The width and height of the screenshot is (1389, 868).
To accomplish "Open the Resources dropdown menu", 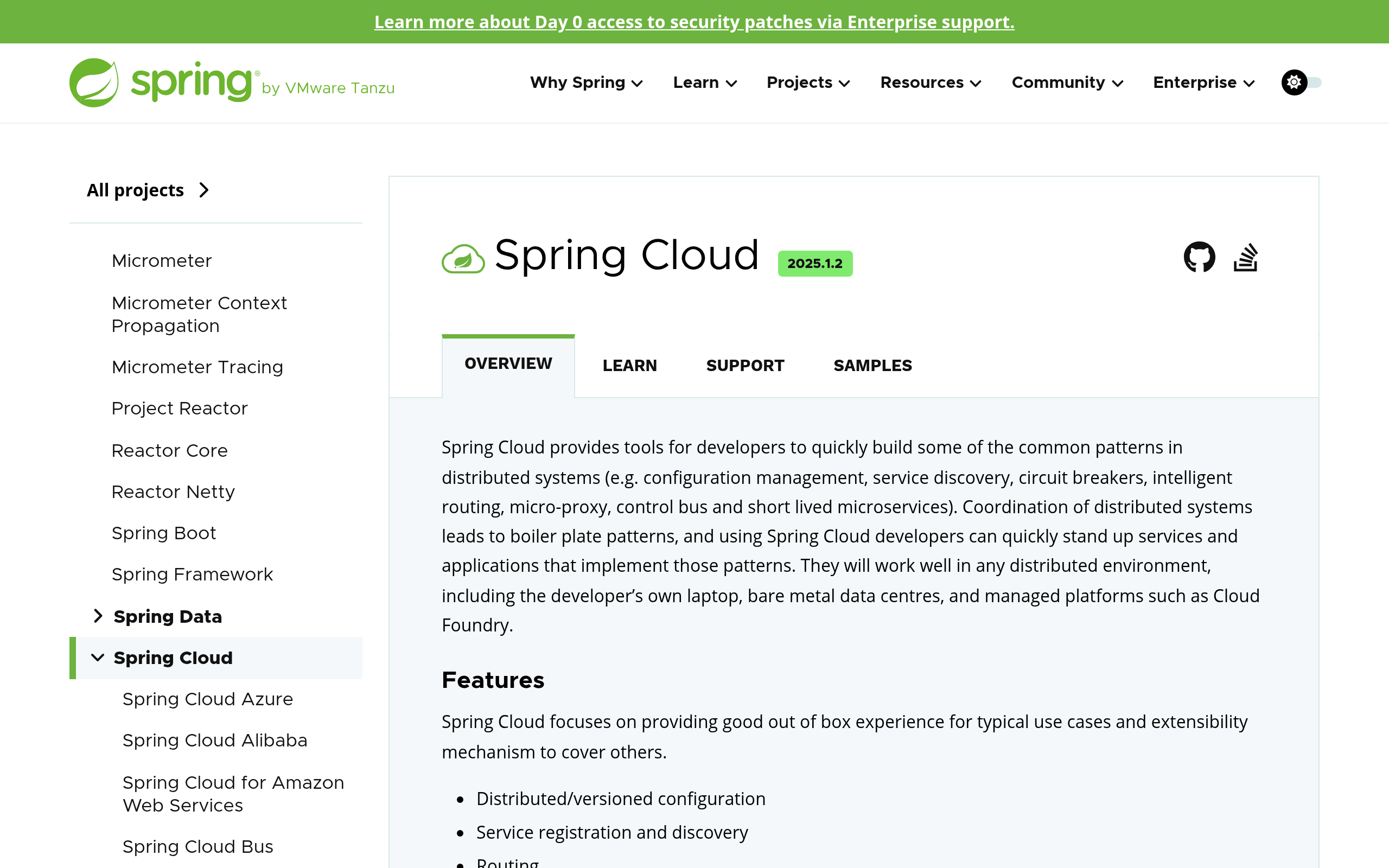I will pyautogui.click(x=931, y=82).
